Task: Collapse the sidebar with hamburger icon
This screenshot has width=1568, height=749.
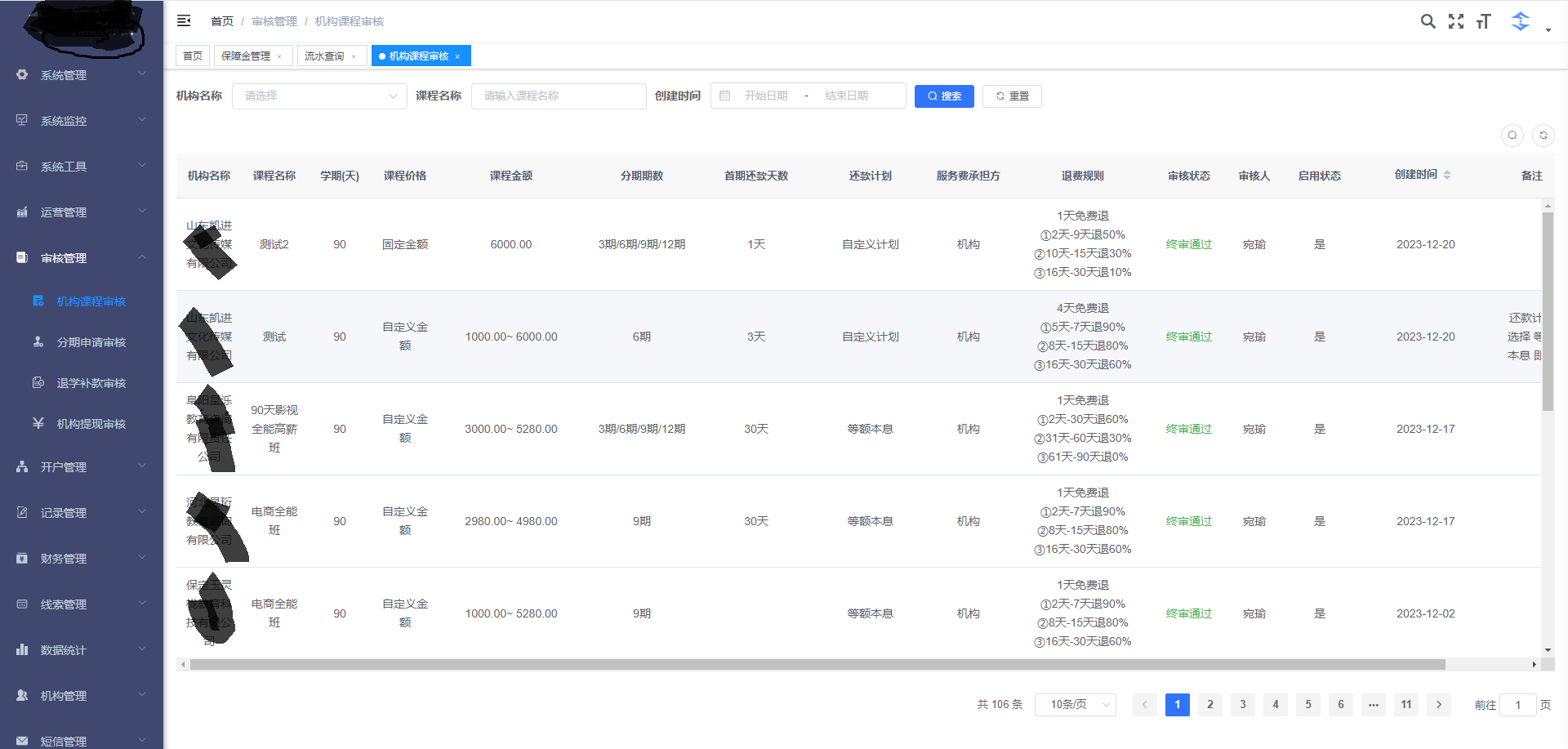Action: (184, 20)
